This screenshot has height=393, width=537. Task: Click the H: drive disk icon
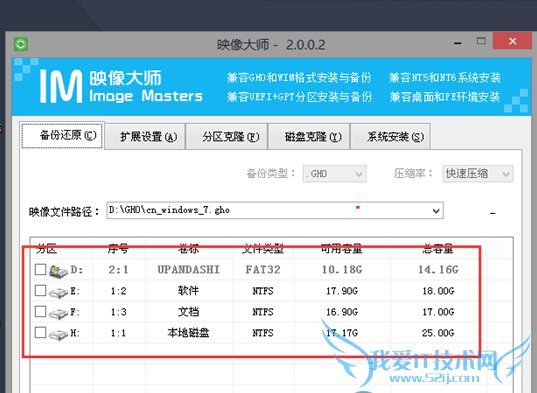coord(58,334)
